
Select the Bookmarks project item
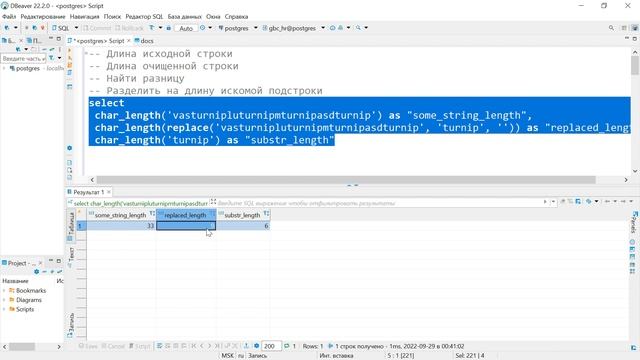tap(28, 291)
